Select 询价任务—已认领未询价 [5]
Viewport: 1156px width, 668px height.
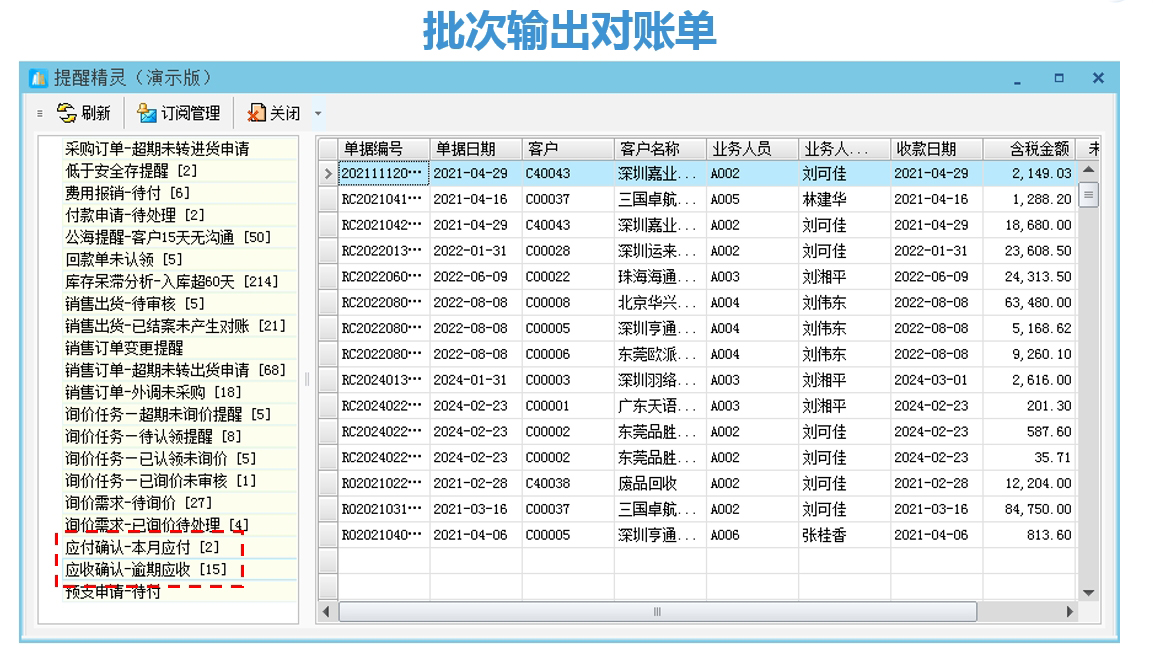[x=160, y=459]
